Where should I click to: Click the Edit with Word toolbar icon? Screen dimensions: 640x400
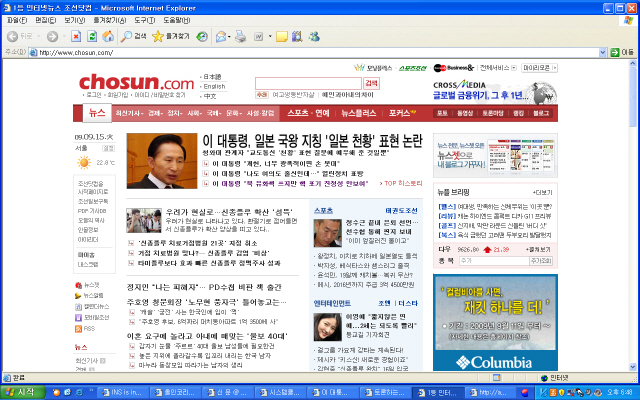(x=258, y=37)
